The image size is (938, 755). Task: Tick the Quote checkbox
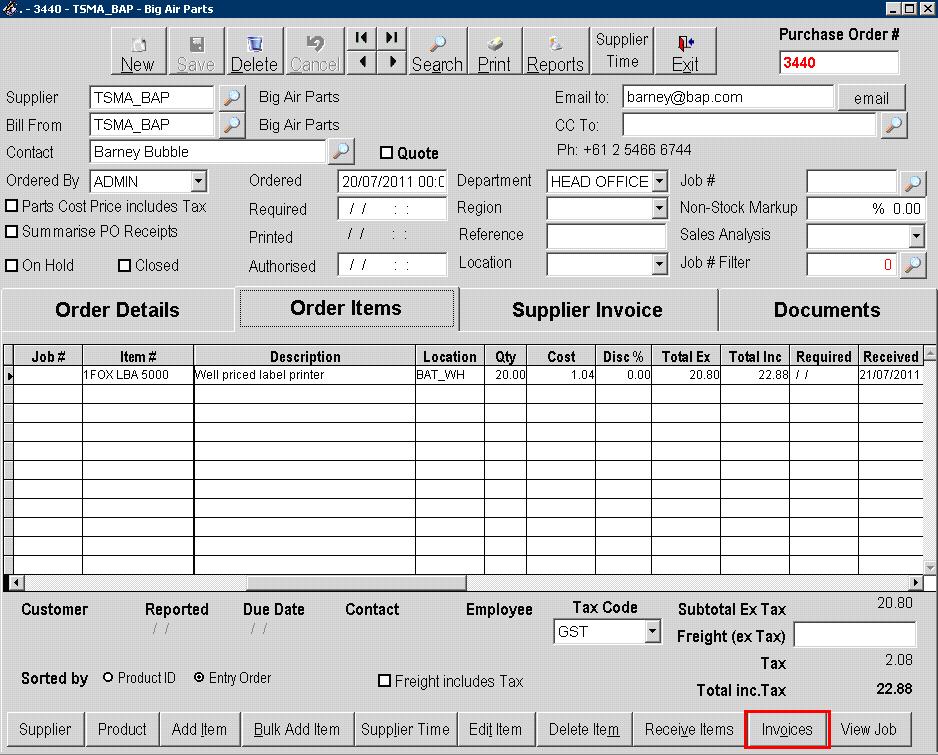coord(387,153)
